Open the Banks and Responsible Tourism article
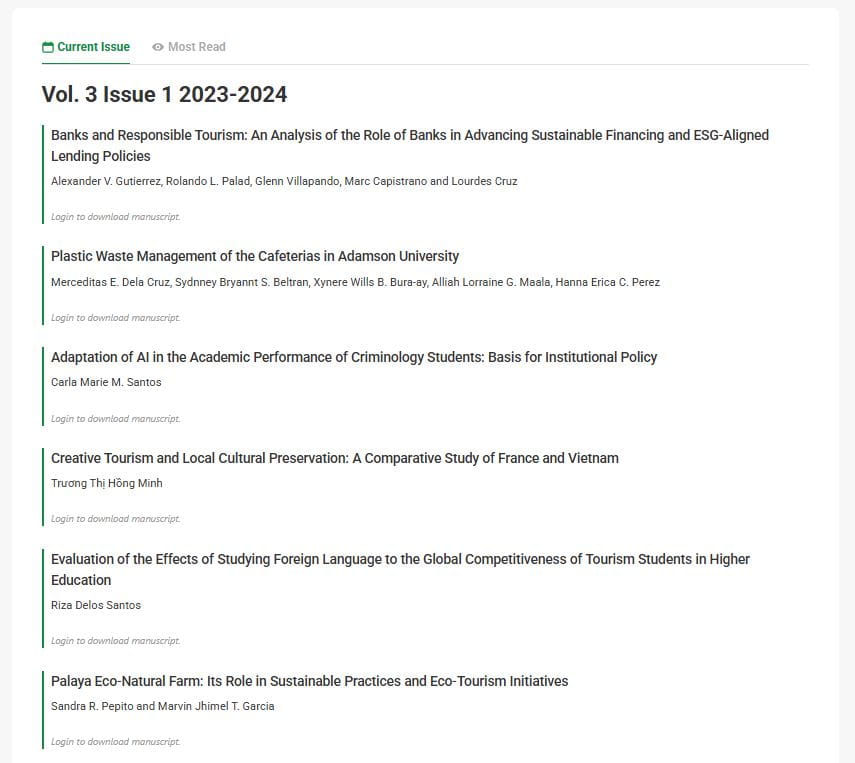Viewport: 855px width, 763px height. (x=410, y=146)
